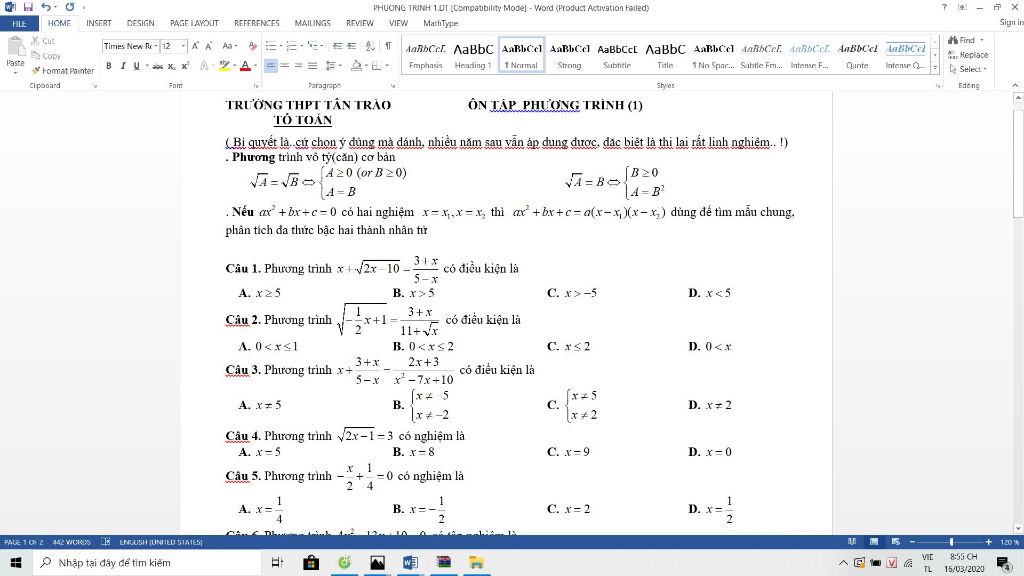
Task: Click the Undo arrow in quick access toolbar
Action: (x=45, y=7)
